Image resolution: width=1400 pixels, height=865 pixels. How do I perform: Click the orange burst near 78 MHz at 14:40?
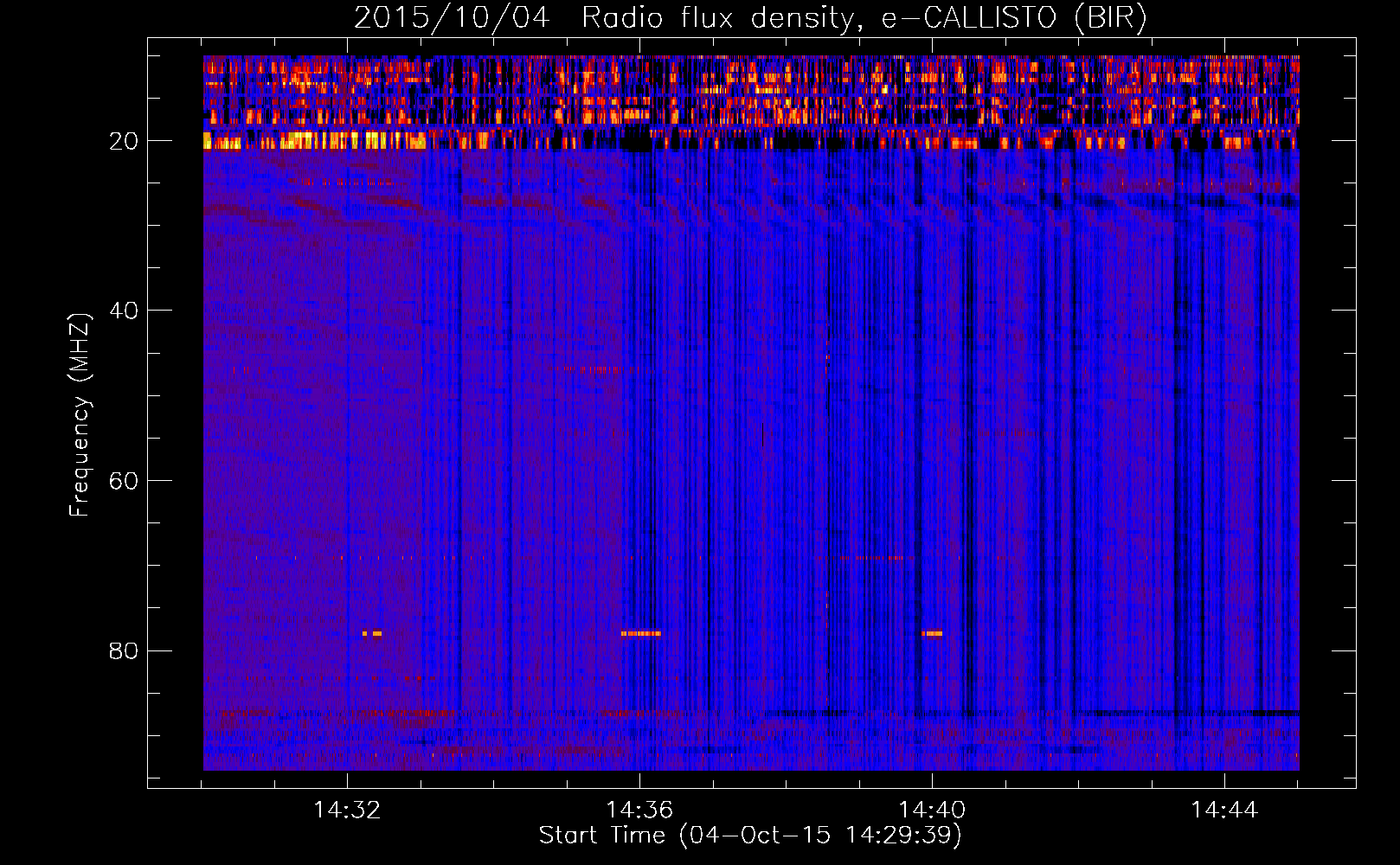(932, 633)
